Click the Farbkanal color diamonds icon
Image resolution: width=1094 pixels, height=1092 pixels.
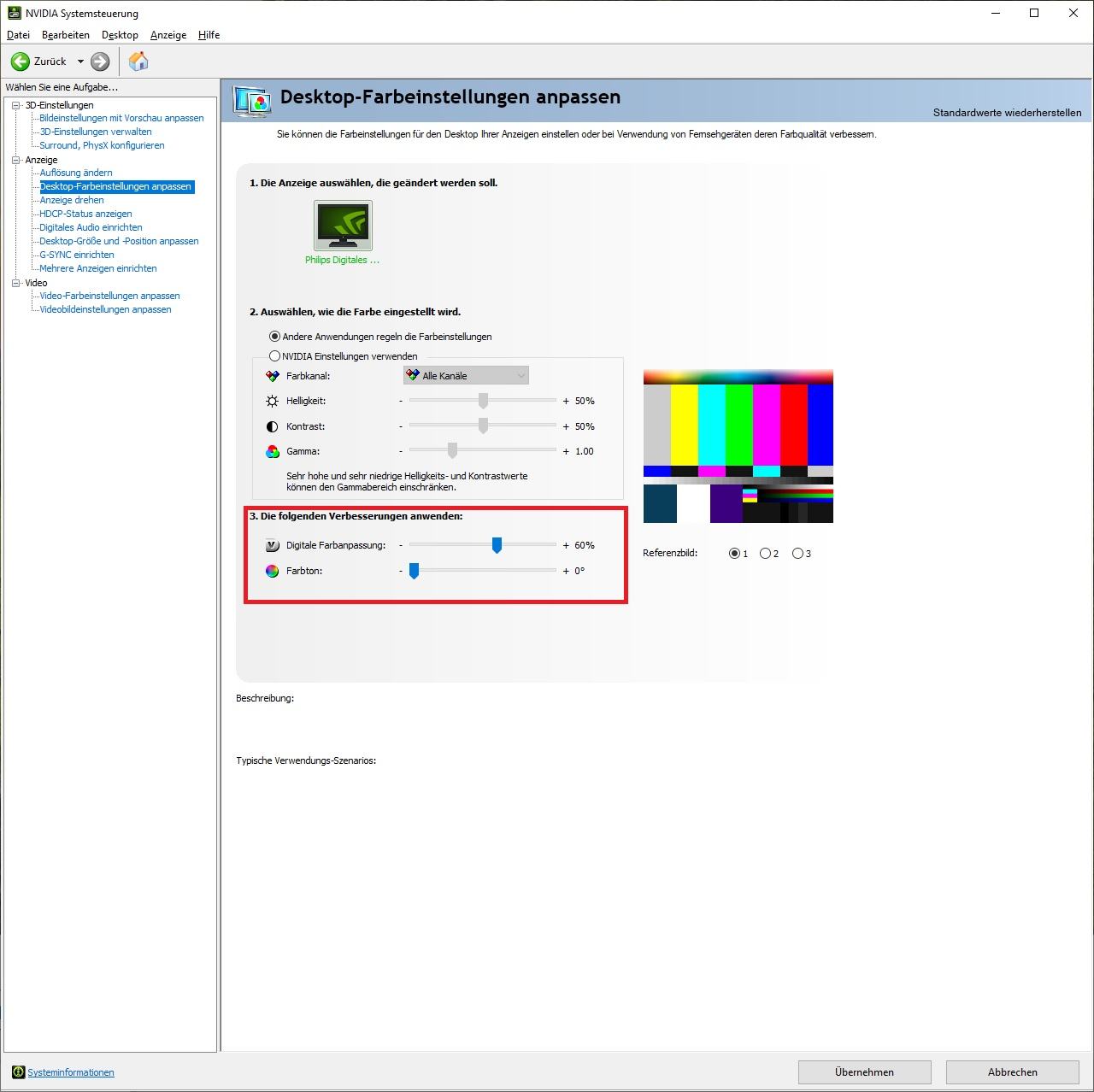pos(272,376)
